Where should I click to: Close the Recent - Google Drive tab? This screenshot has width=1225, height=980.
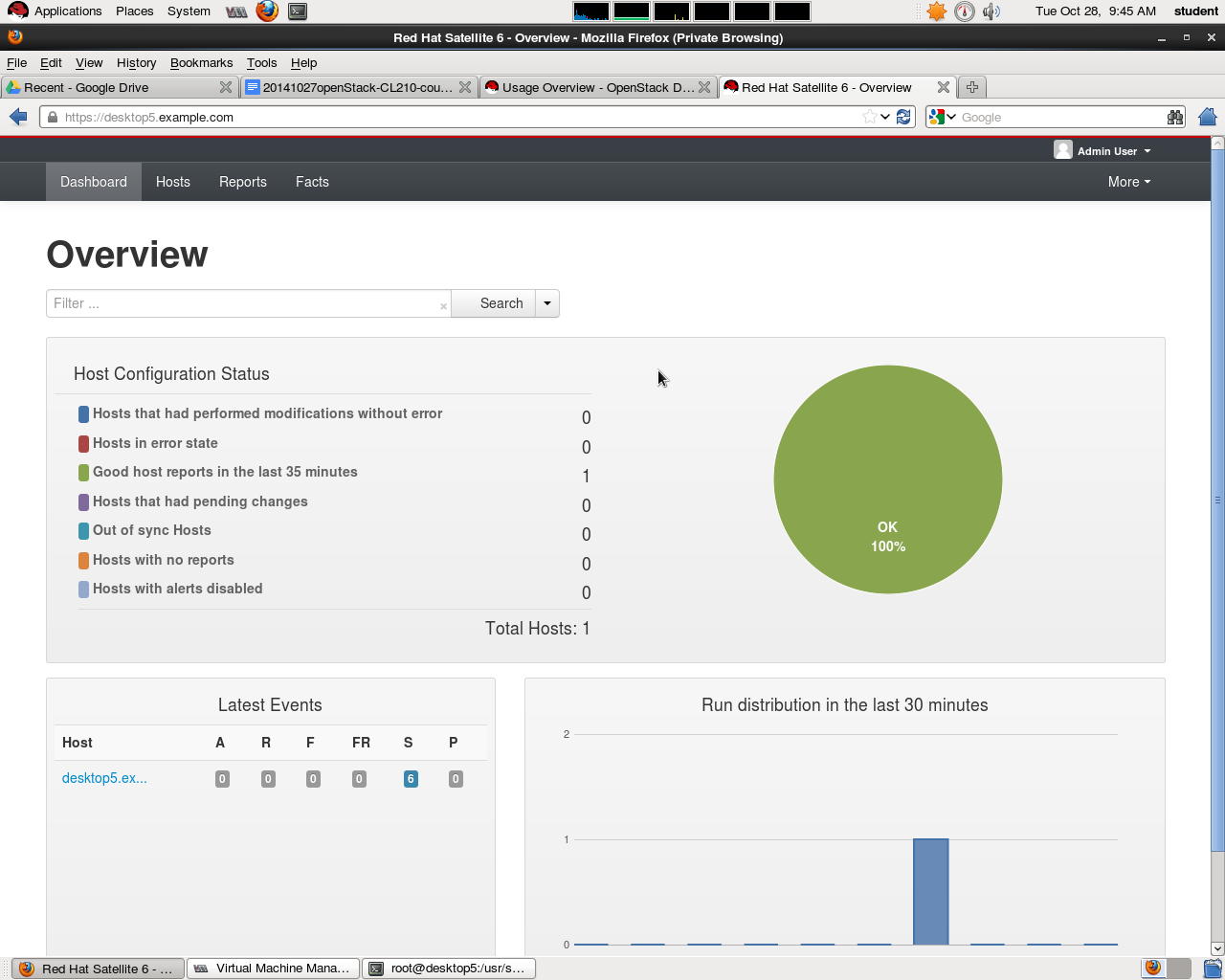point(226,87)
